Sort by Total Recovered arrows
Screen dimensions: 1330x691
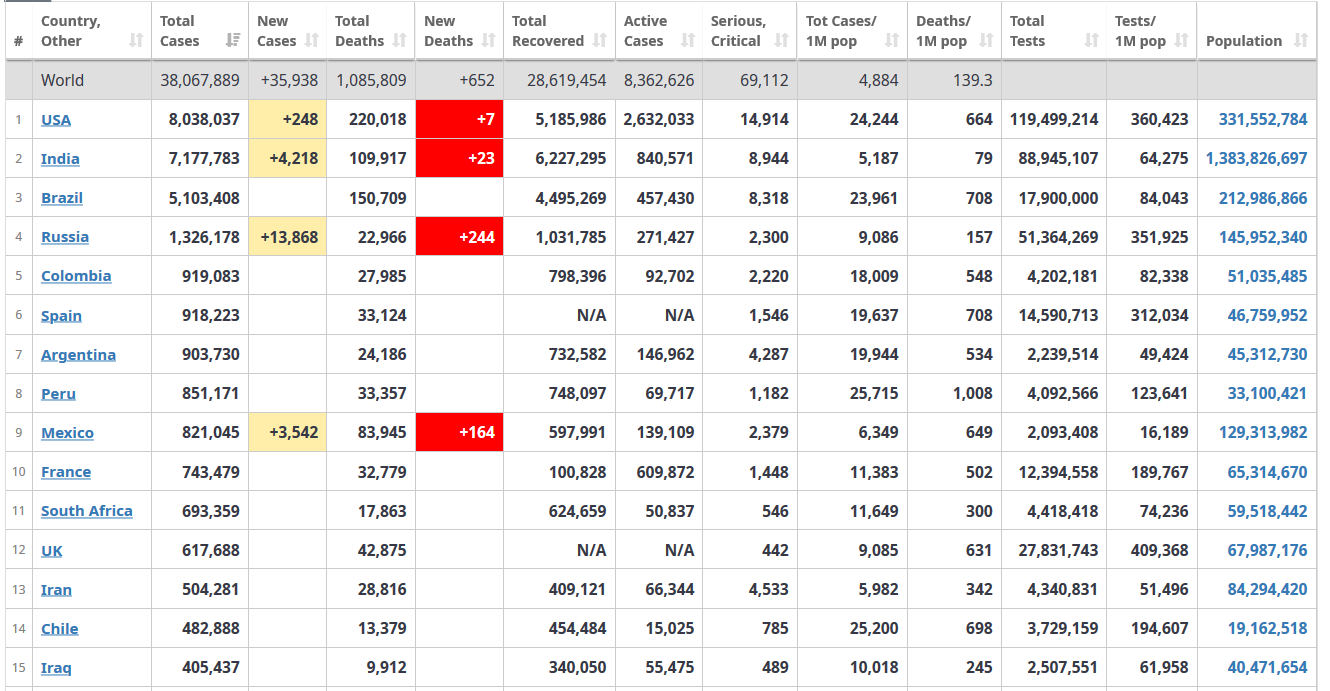(x=600, y=41)
